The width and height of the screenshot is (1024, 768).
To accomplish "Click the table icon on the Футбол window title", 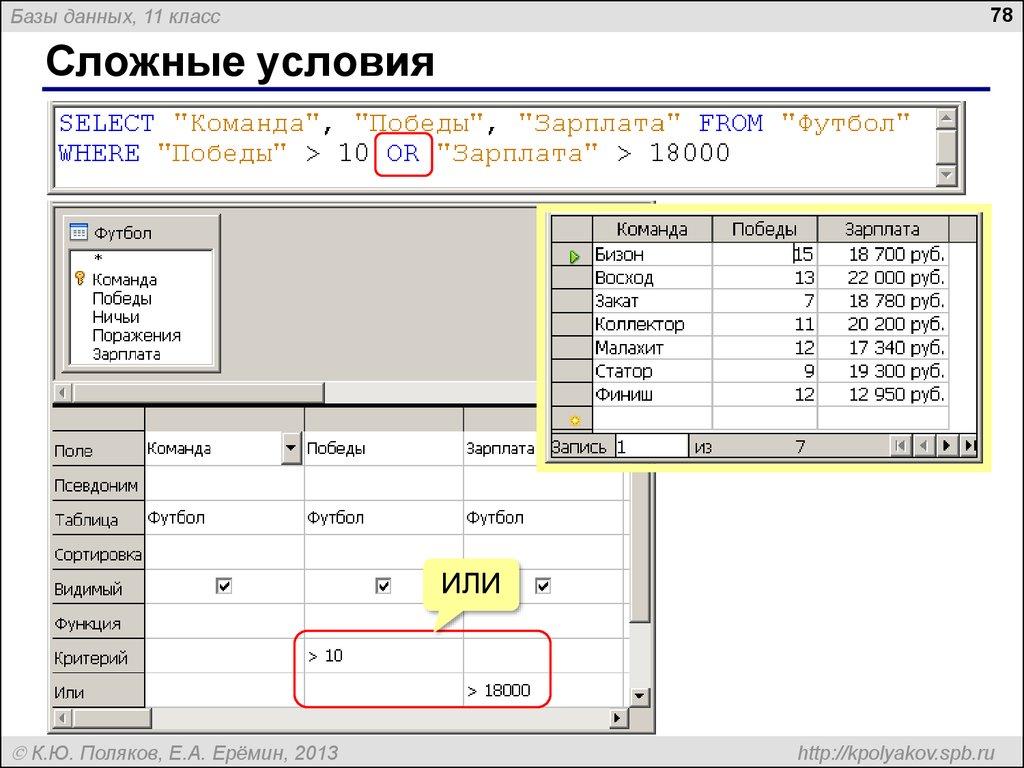I will point(79,232).
